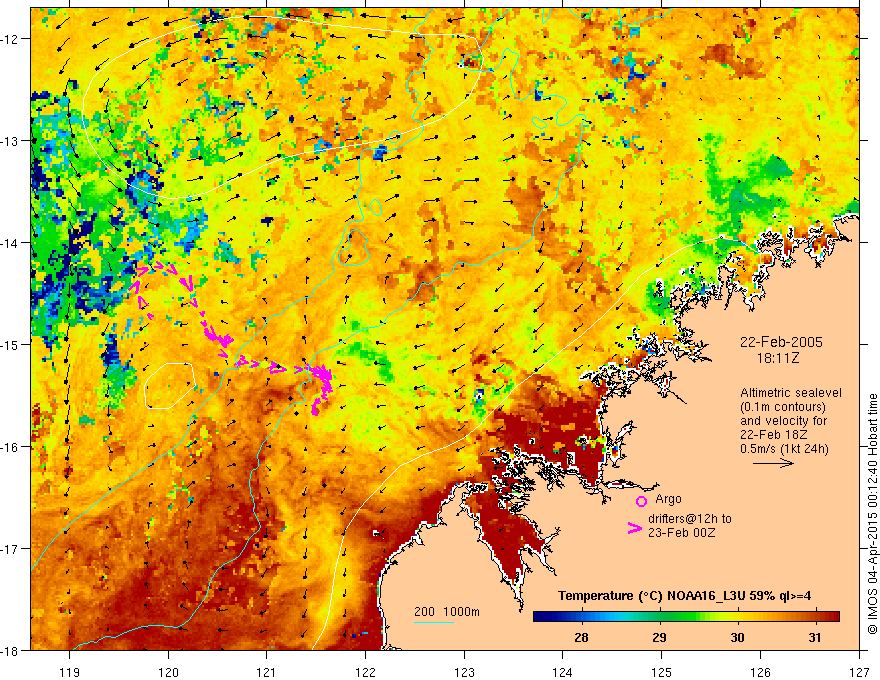Click the temperature color bar at 30
The height and width of the screenshot is (680, 880).
tap(737, 617)
